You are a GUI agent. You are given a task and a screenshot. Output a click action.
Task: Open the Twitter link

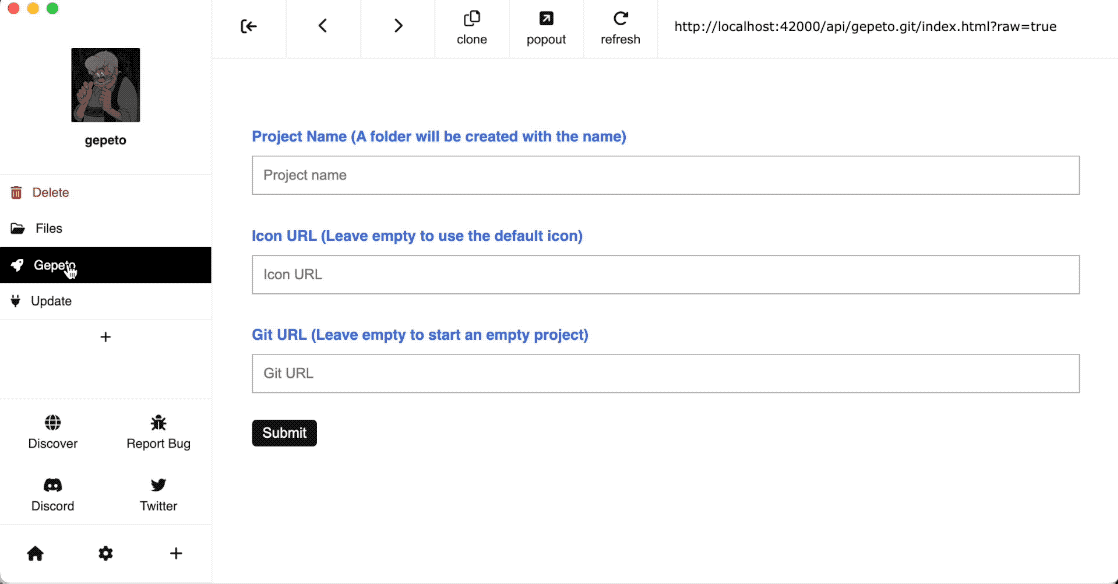click(158, 495)
